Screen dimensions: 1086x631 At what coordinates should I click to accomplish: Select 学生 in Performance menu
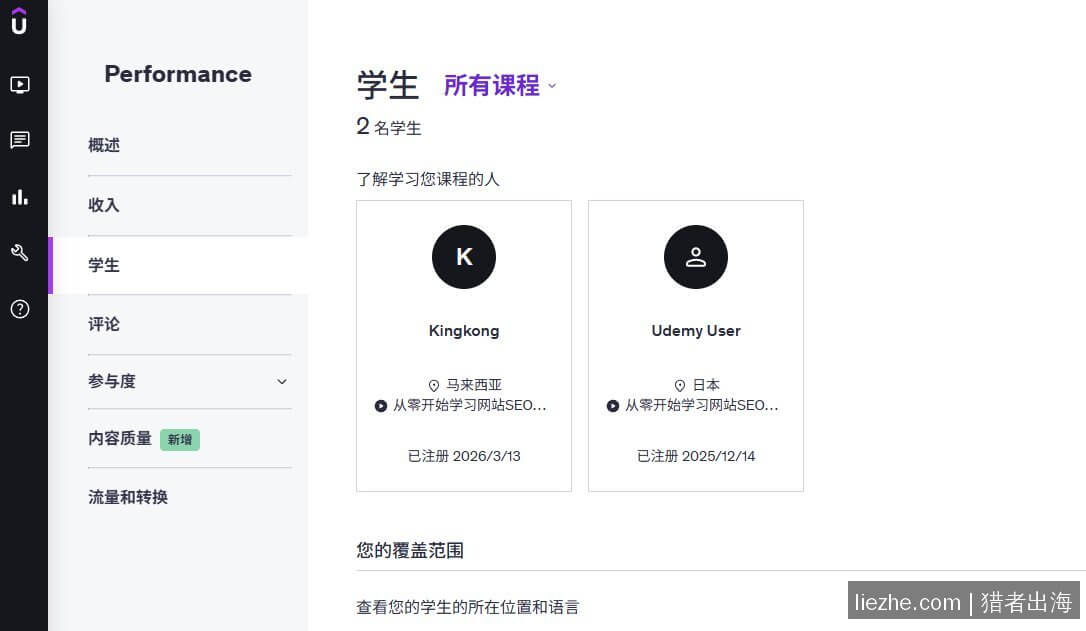tap(104, 265)
